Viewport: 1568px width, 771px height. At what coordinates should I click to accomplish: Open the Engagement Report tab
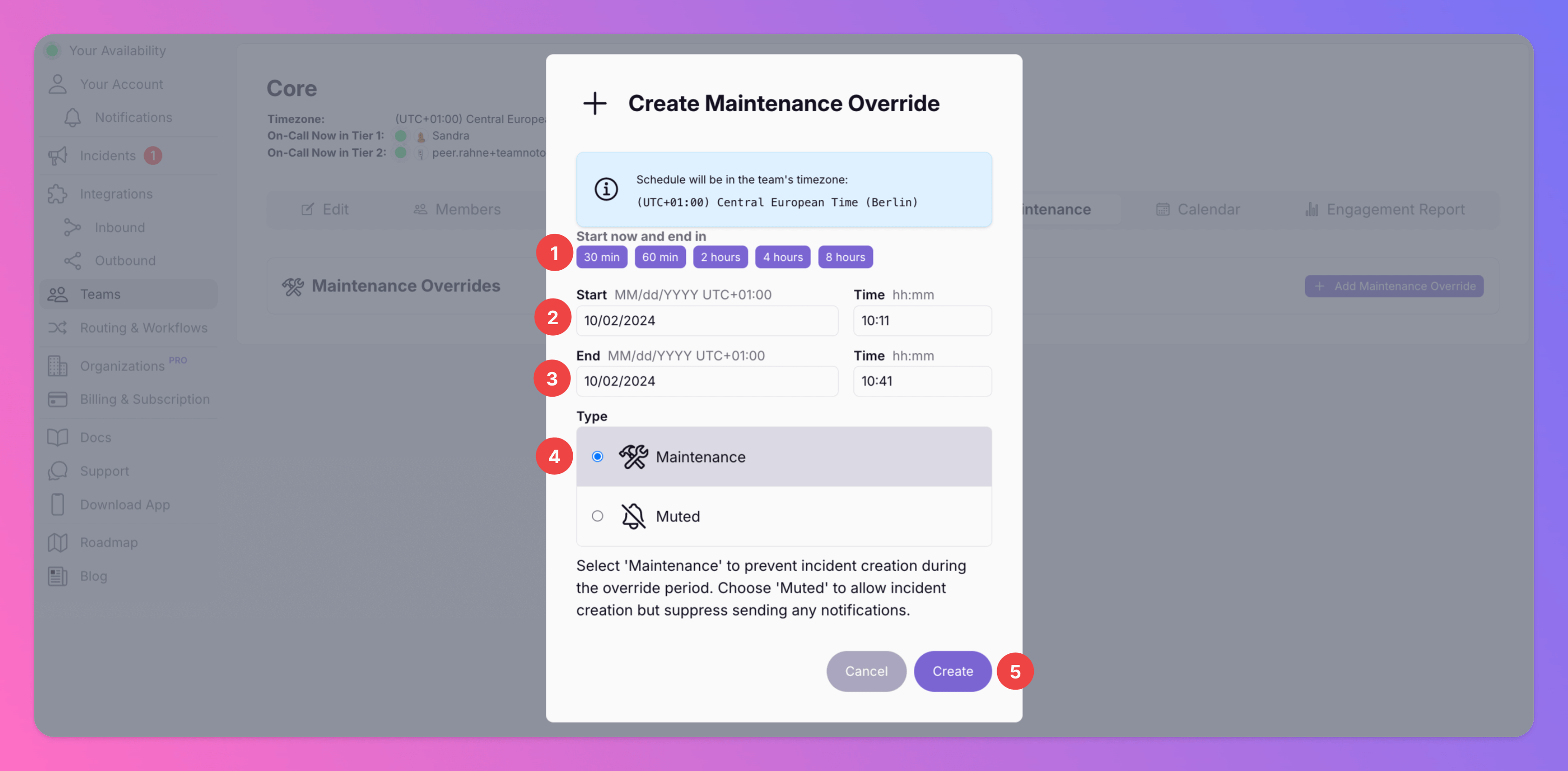pos(1385,209)
